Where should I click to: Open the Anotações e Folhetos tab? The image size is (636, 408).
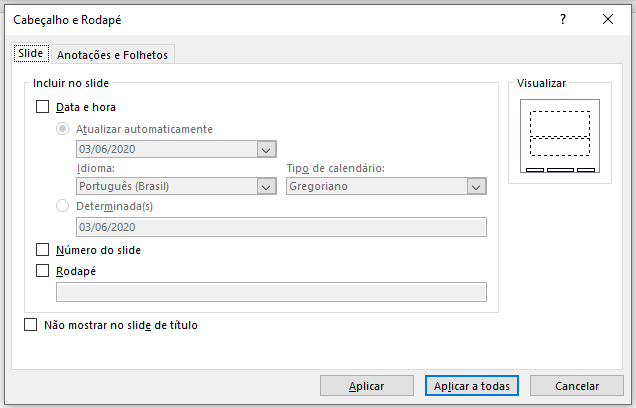(112, 55)
